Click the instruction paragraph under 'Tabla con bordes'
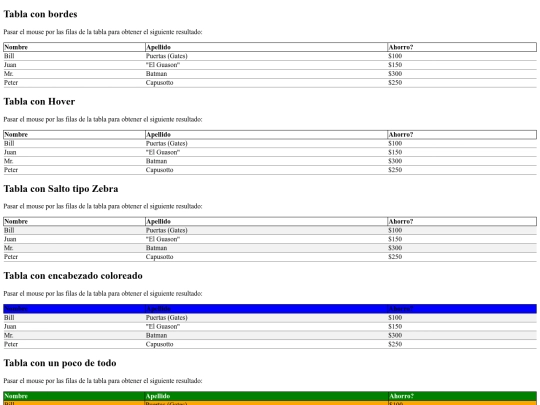The width and height of the screenshot is (540, 405). 103,32
